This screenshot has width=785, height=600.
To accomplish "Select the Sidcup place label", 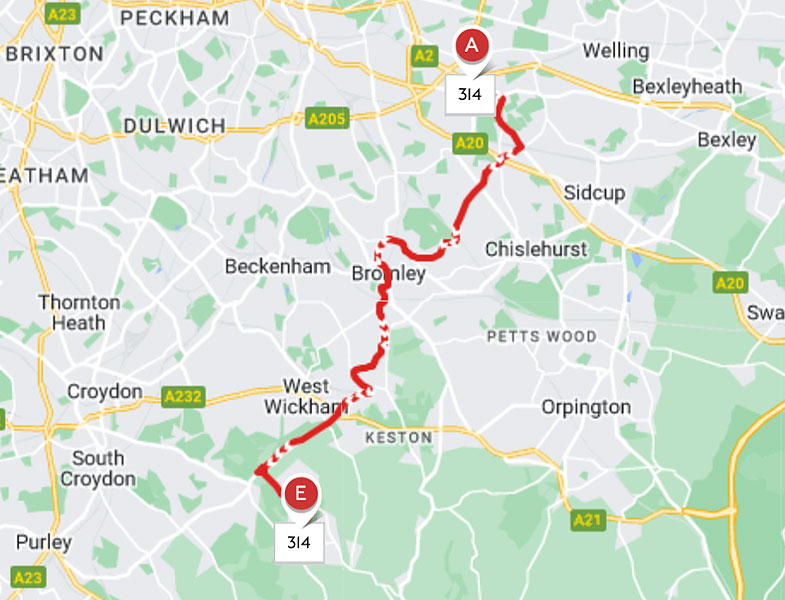I will pyautogui.click(x=594, y=193).
